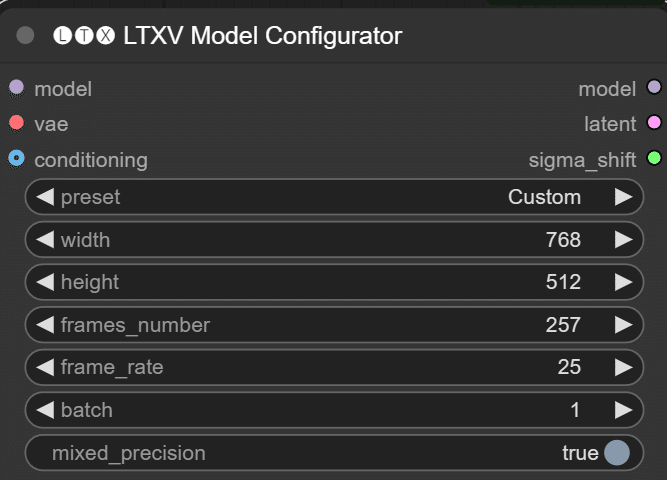The height and width of the screenshot is (480, 667).
Task: Open preset dropdown showing Custom
Action: click(x=334, y=197)
